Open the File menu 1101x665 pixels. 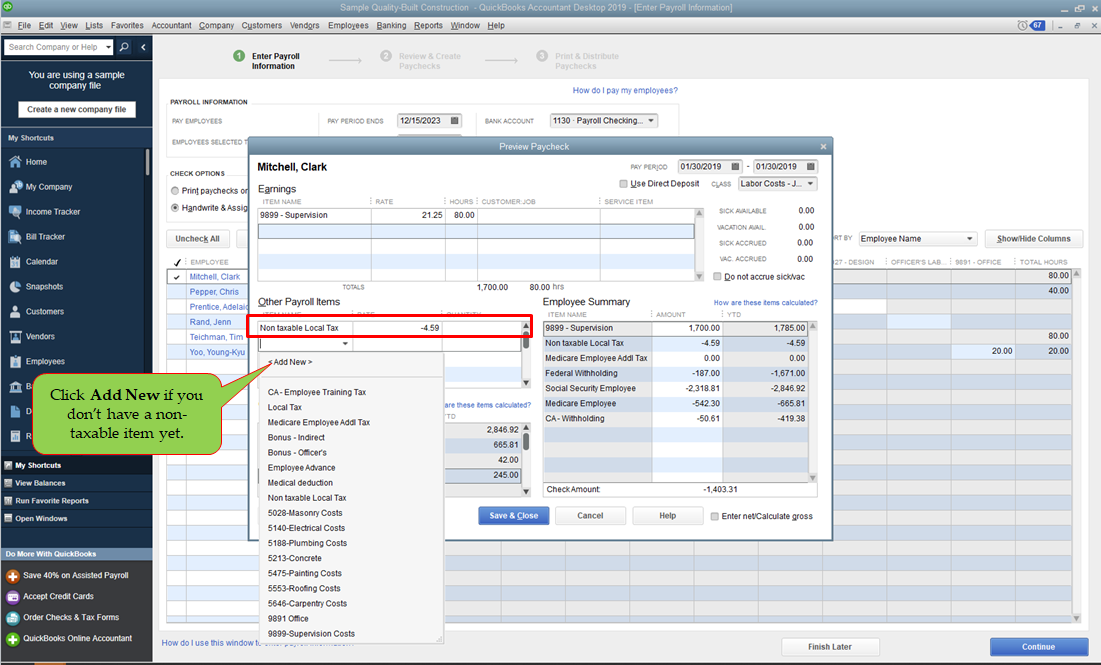click(24, 25)
